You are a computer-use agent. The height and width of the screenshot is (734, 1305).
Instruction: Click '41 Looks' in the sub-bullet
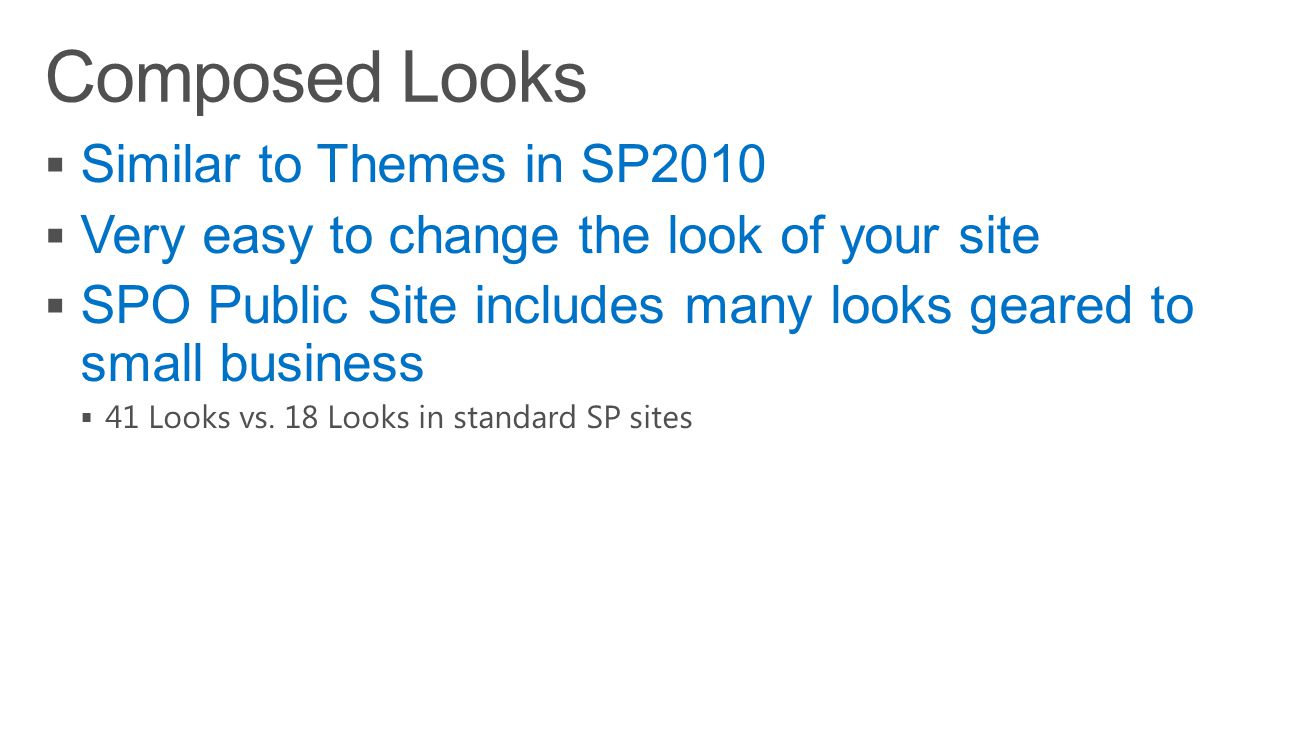coord(167,417)
